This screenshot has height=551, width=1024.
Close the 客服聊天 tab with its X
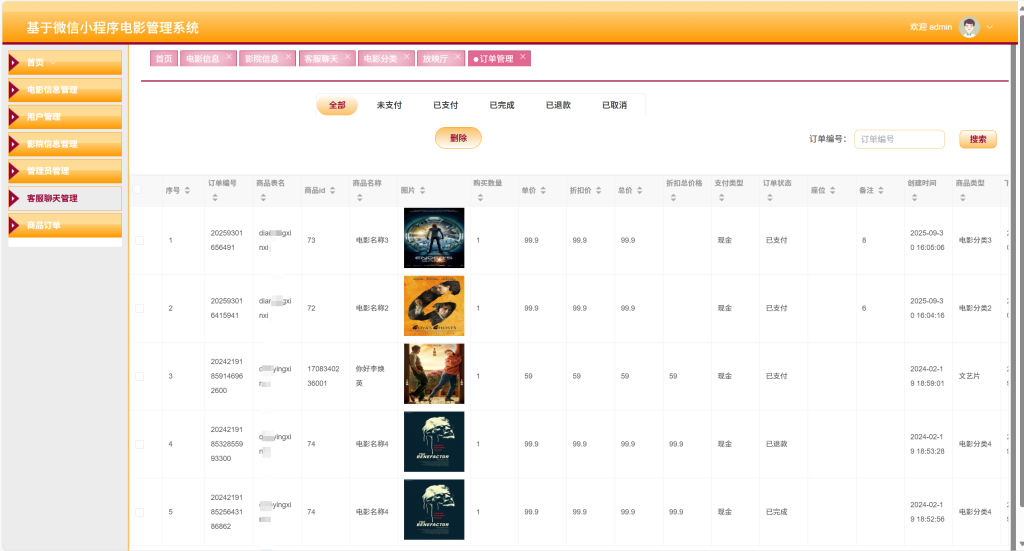point(347,57)
